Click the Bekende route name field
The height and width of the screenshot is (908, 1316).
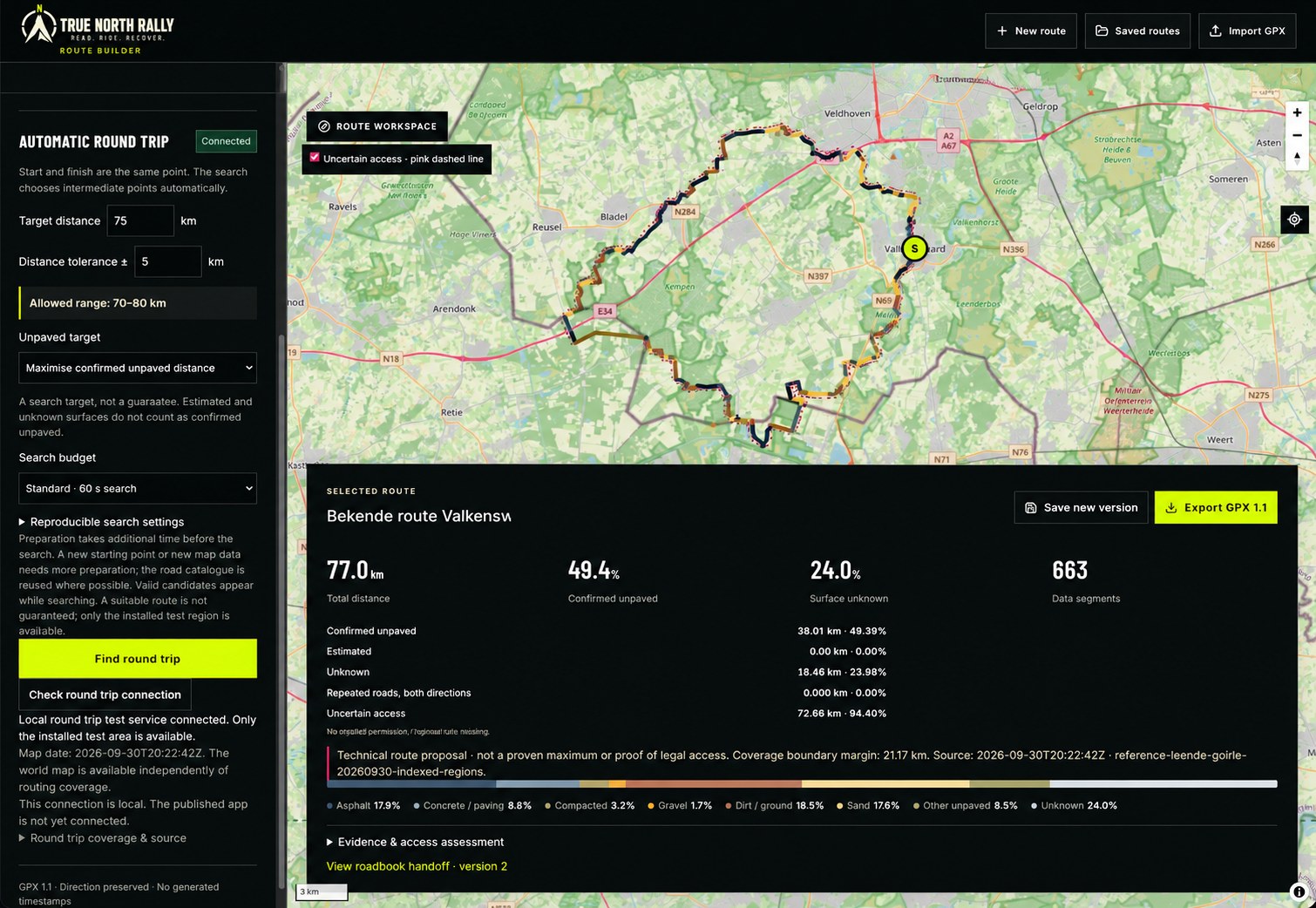coord(418,516)
